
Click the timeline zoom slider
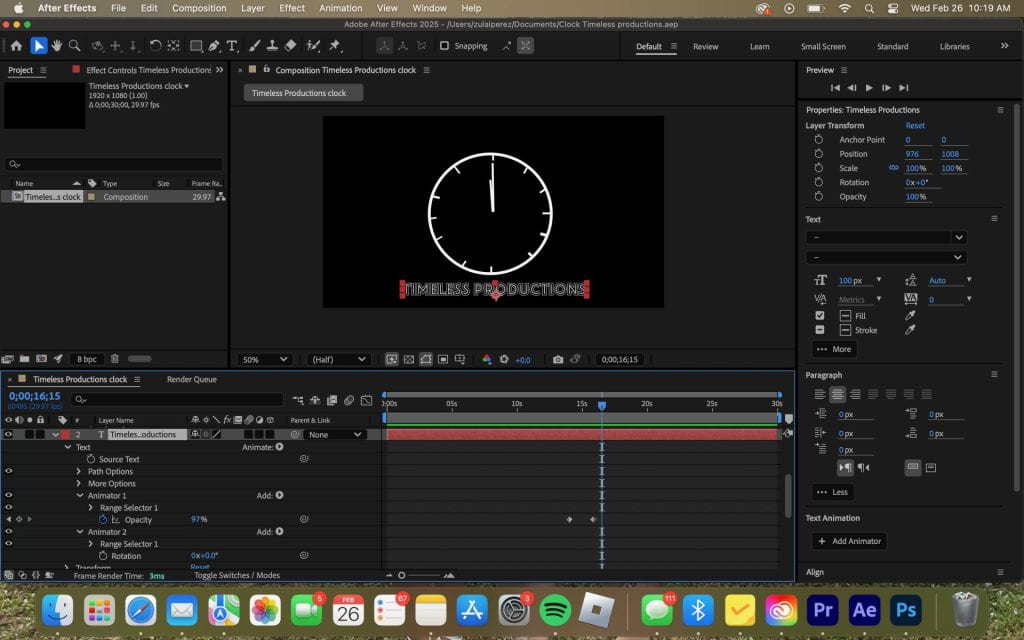(402, 575)
